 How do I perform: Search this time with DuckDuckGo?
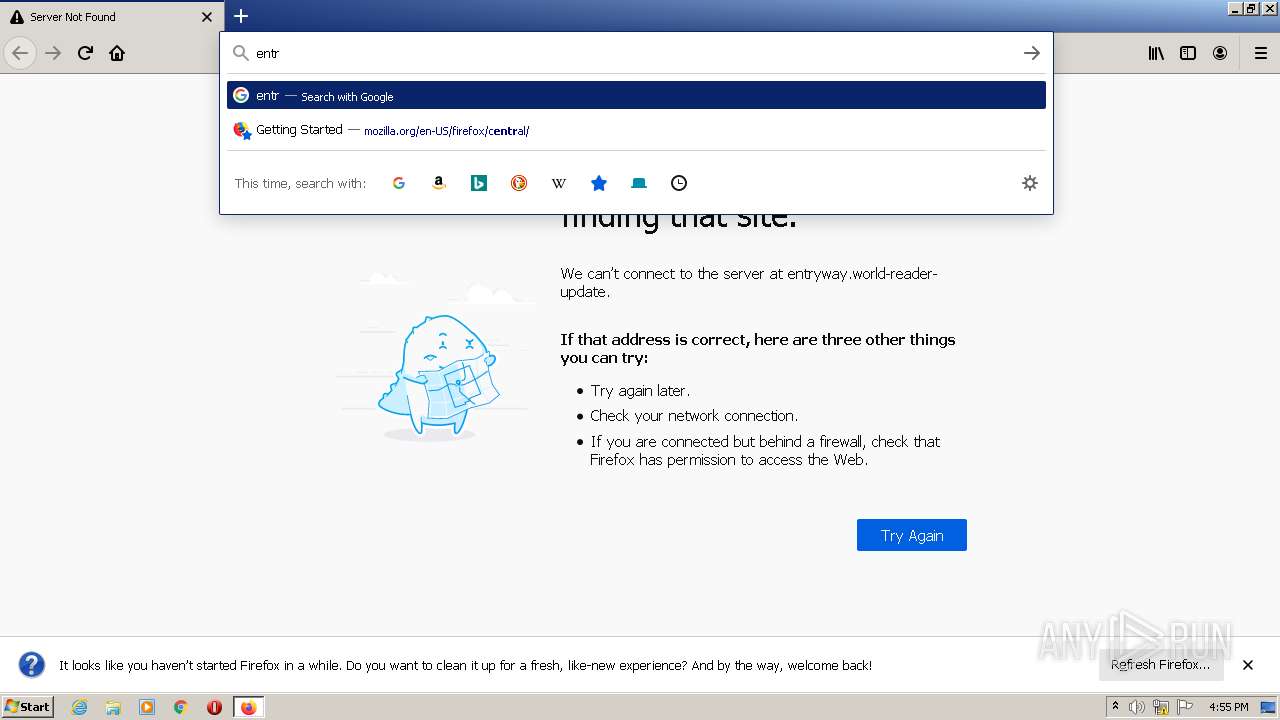click(519, 183)
